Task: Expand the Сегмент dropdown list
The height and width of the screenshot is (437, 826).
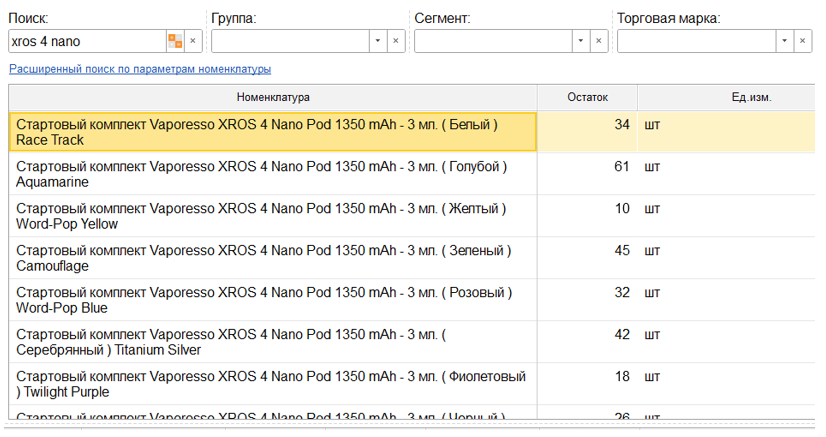Action: 580,41
